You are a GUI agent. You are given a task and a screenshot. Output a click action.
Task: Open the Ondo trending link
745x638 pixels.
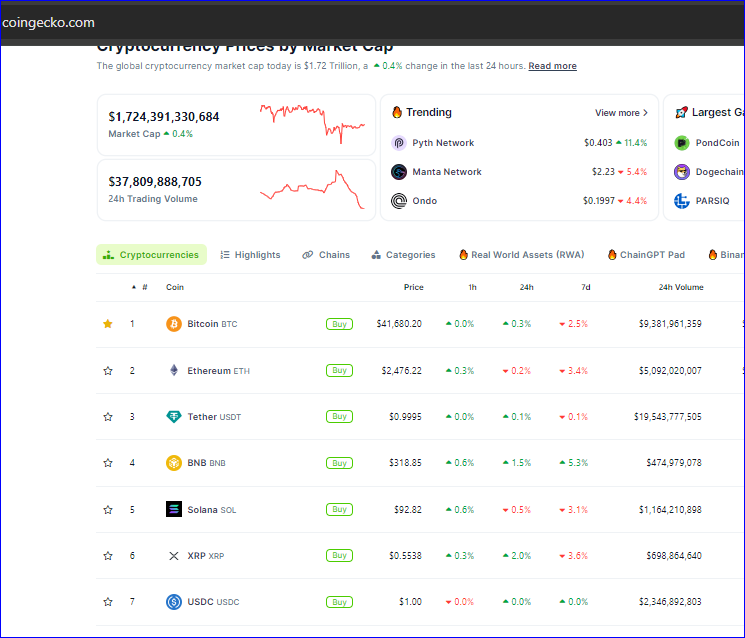(x=424, y=200)
